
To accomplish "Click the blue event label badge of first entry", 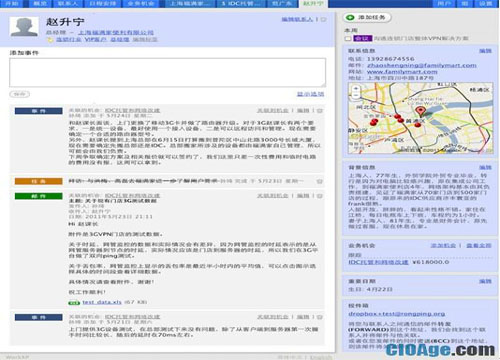I will coord(38,111).
